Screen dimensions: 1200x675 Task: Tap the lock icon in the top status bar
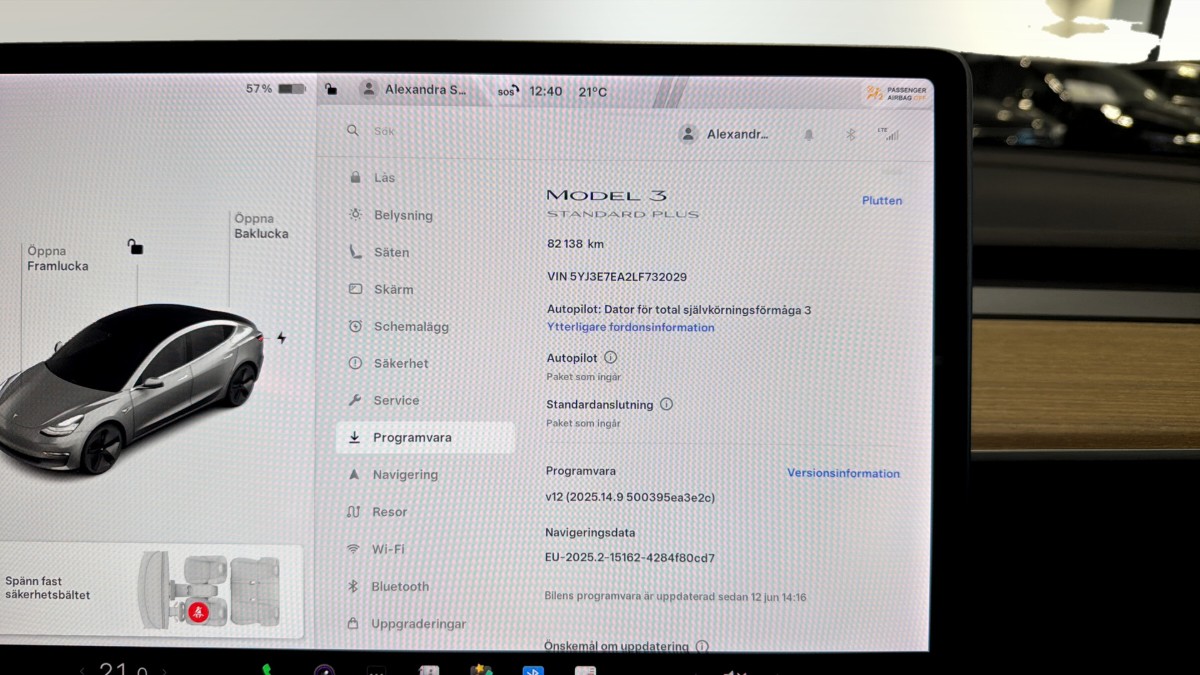(331, 89)
